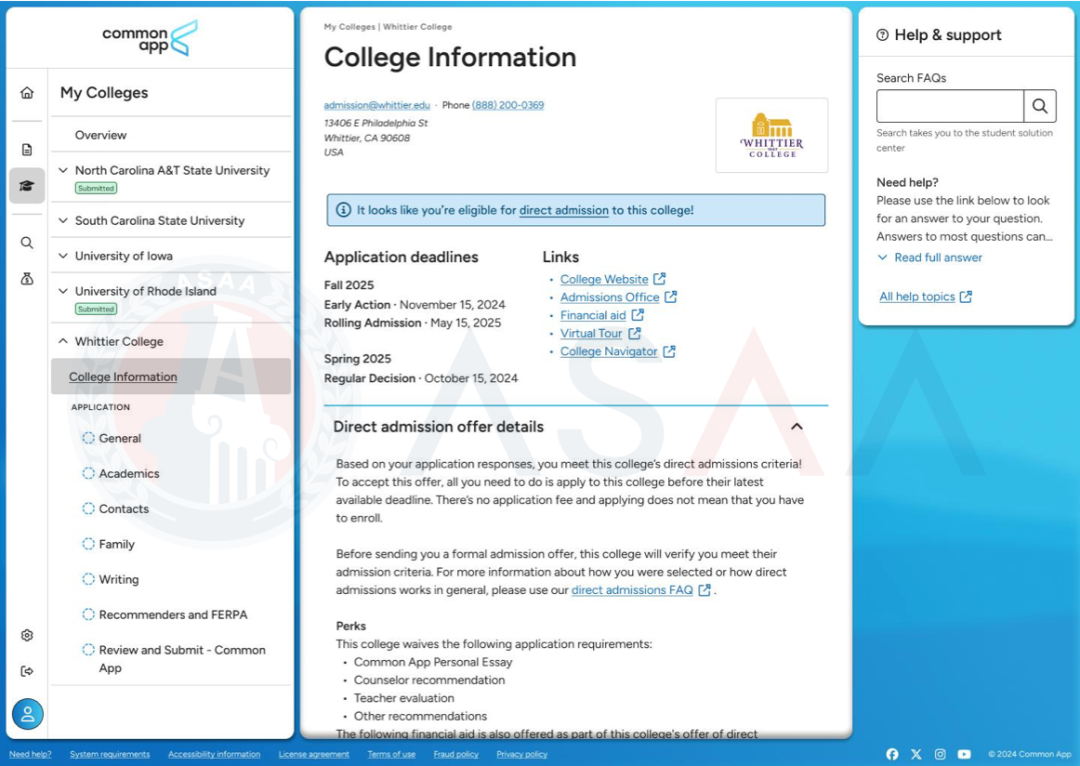Open the All help topics link

coord(917,297)
